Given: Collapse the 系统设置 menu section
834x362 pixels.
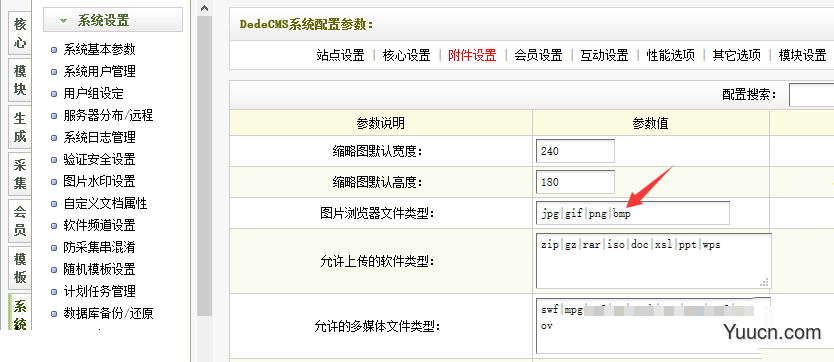Looking at the screenshot, I should (x=113, y=20).
